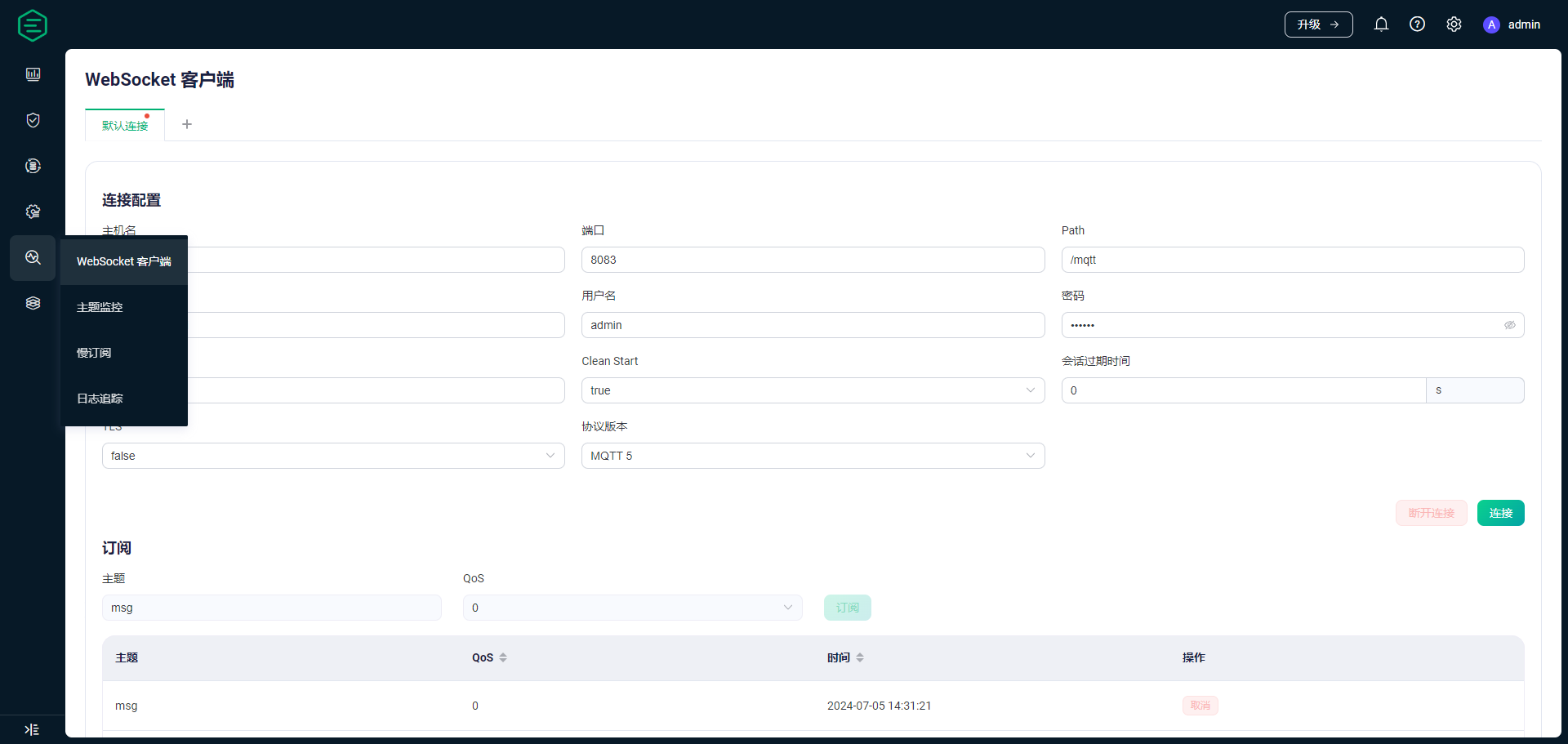Open the notifications bell icon
Image resolution: width=1568 pixels, height=744 pixels.
point(1381,25)
